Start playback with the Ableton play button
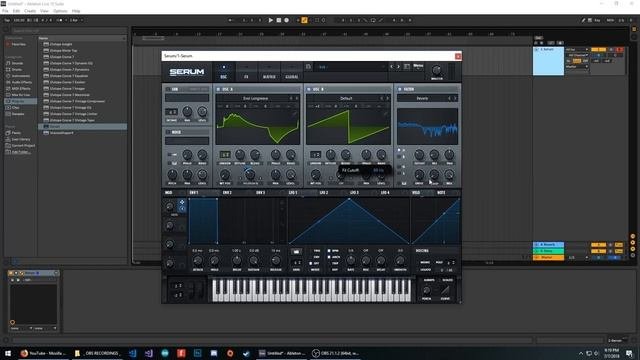 point(271,20)
